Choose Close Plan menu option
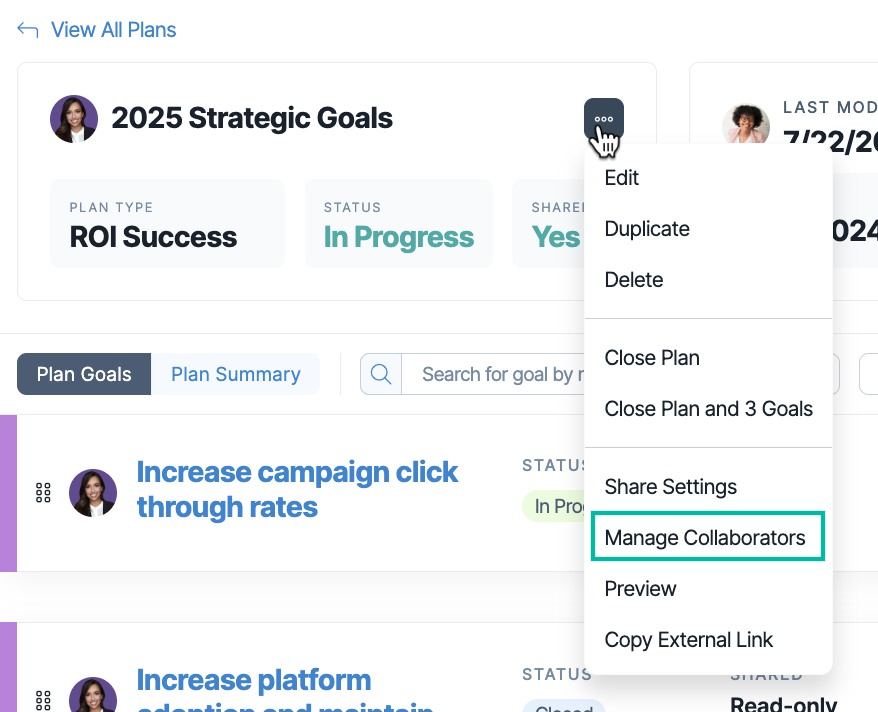 [x=652, y=358]
